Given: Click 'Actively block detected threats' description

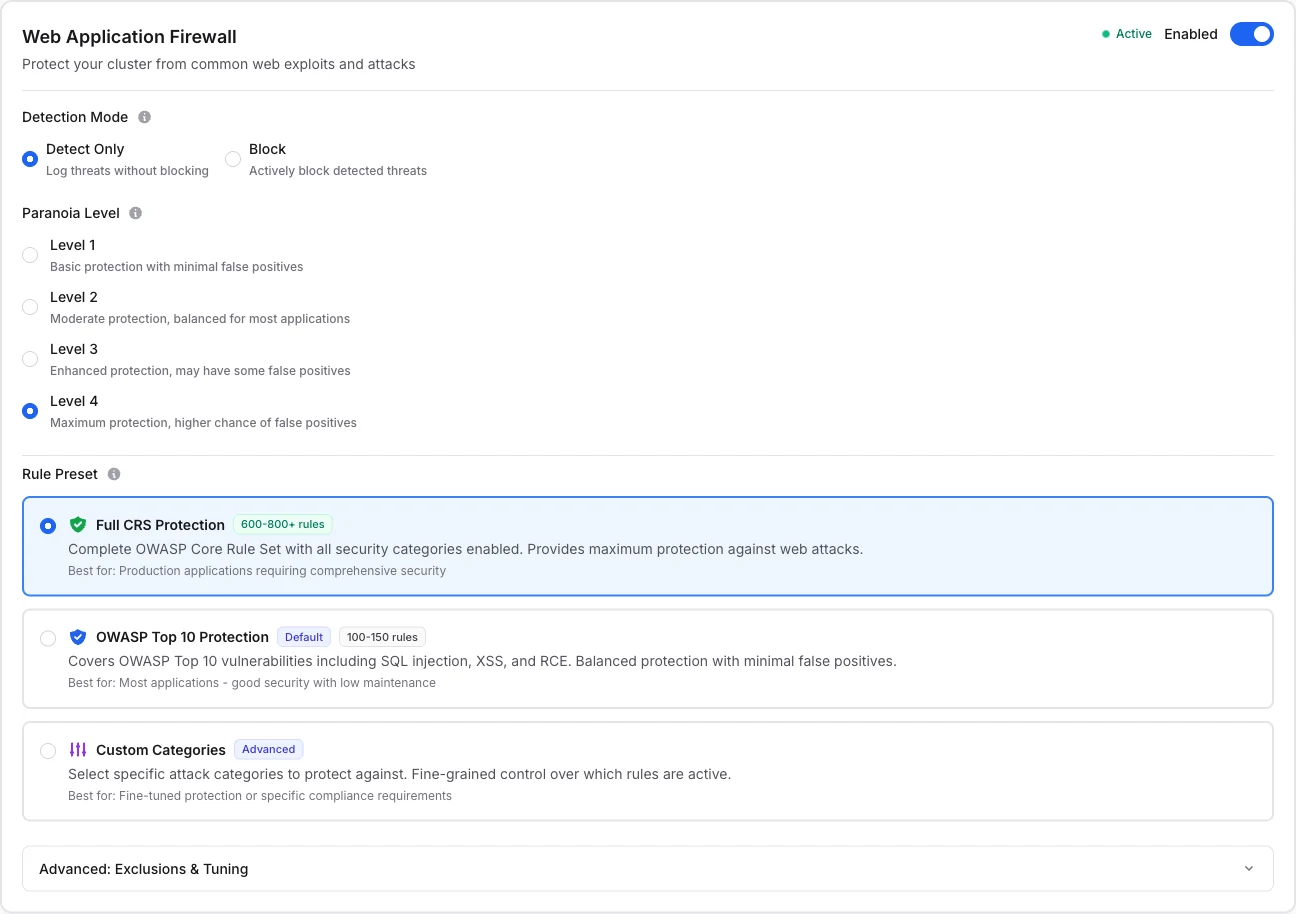Looking at the screenshot, I should [338, 171].
